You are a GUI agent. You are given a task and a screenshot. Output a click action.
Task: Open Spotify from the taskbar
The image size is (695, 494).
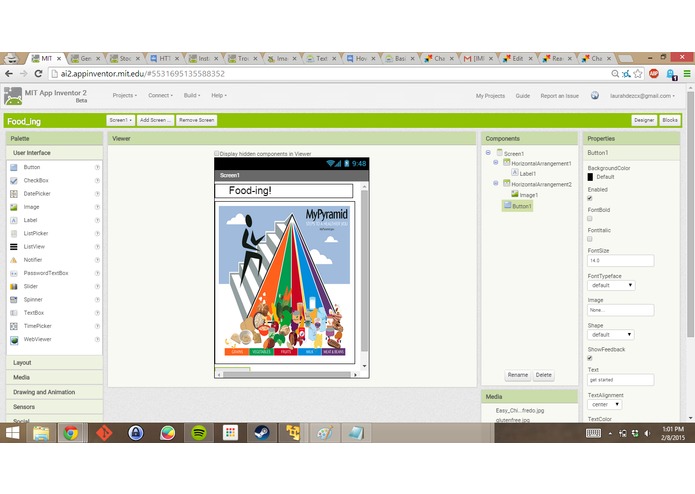coord(199,432)
